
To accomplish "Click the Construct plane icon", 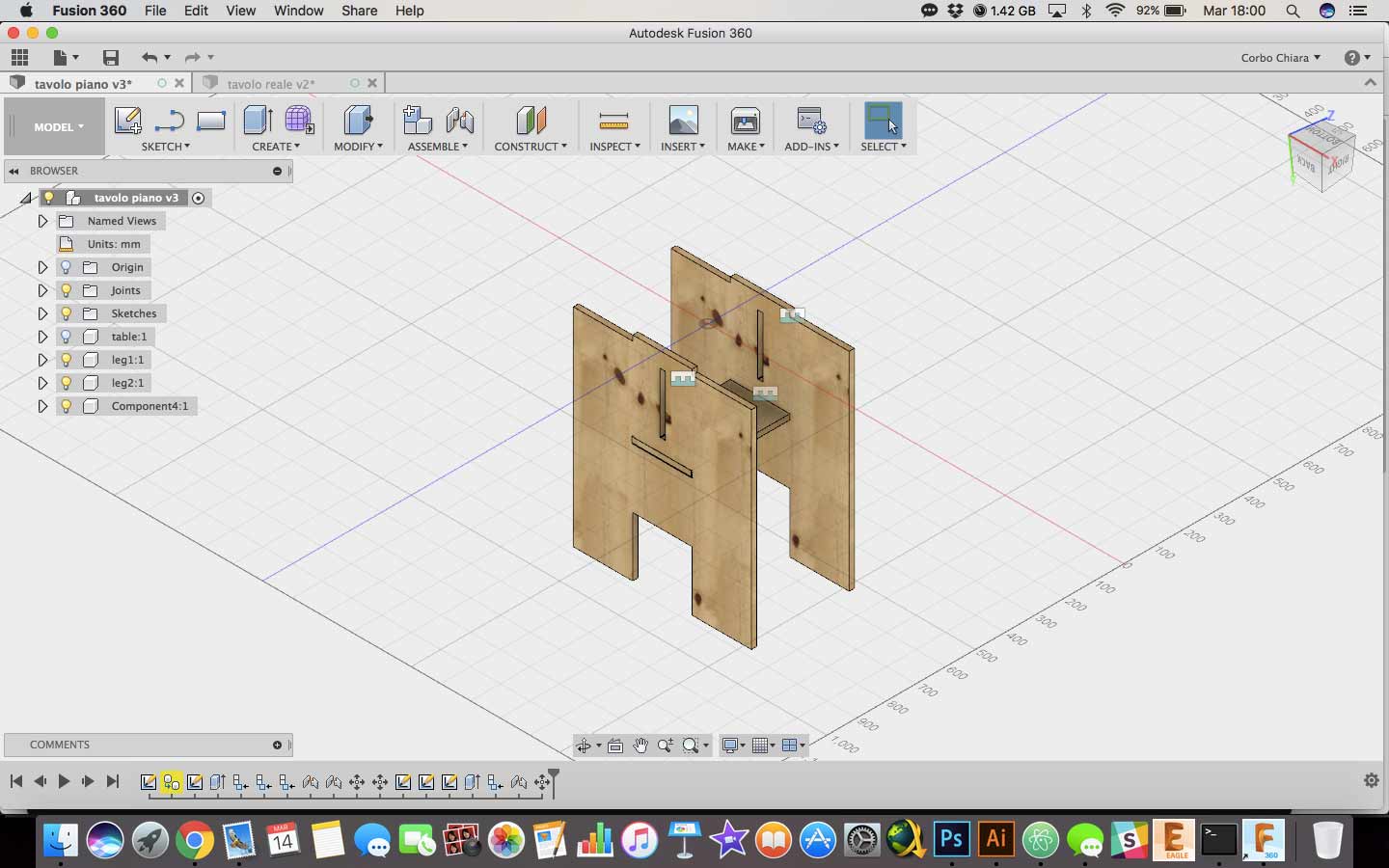I will tap(531, 121).
